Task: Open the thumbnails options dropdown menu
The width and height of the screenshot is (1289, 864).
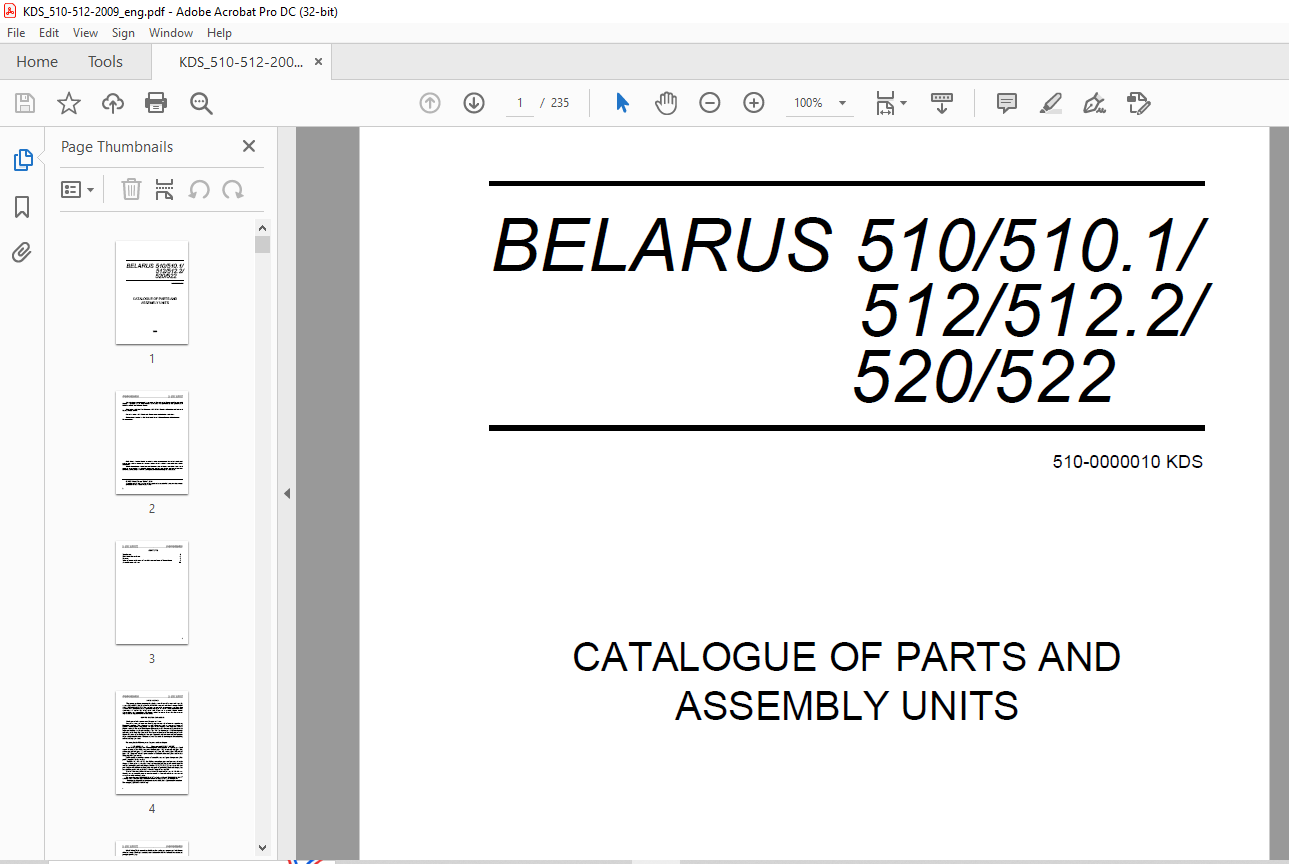Action: click(x=77, y=189)
